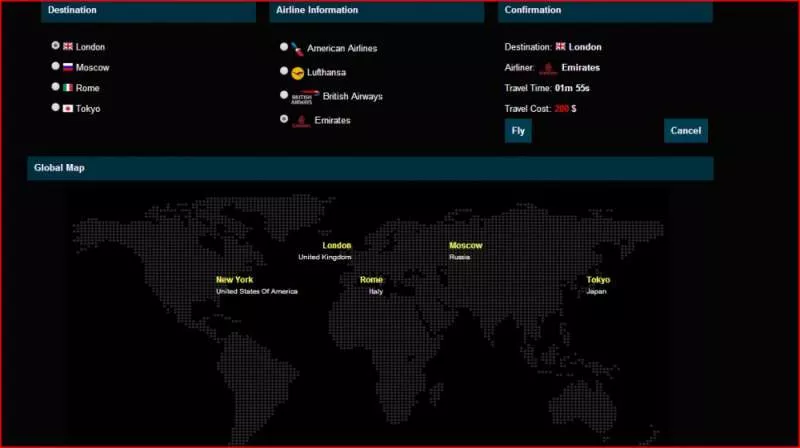Image resolution: width=800 pixels, height=448 pixels.
Task: Click the Destination panel header
Action: [x=149, y=11]
